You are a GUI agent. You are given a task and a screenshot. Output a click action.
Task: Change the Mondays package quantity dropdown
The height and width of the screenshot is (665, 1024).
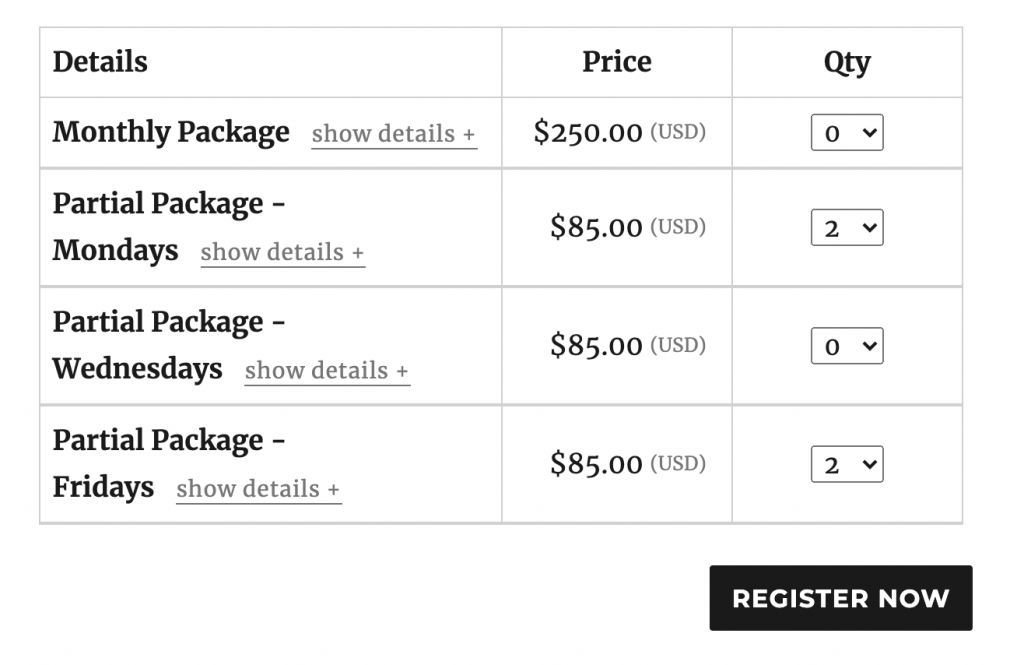847,228
